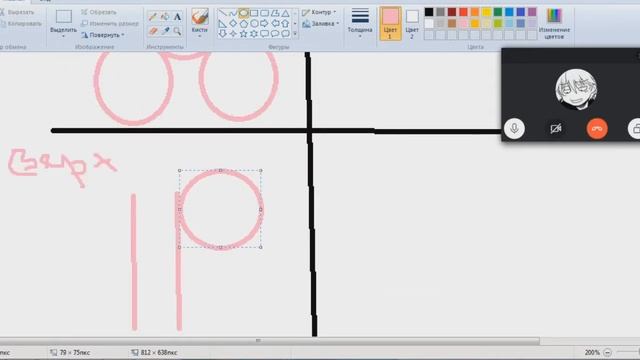Choose the Down arrow shape
The image size is (640, 360).
pyautogui.click(x=222, y=34)
